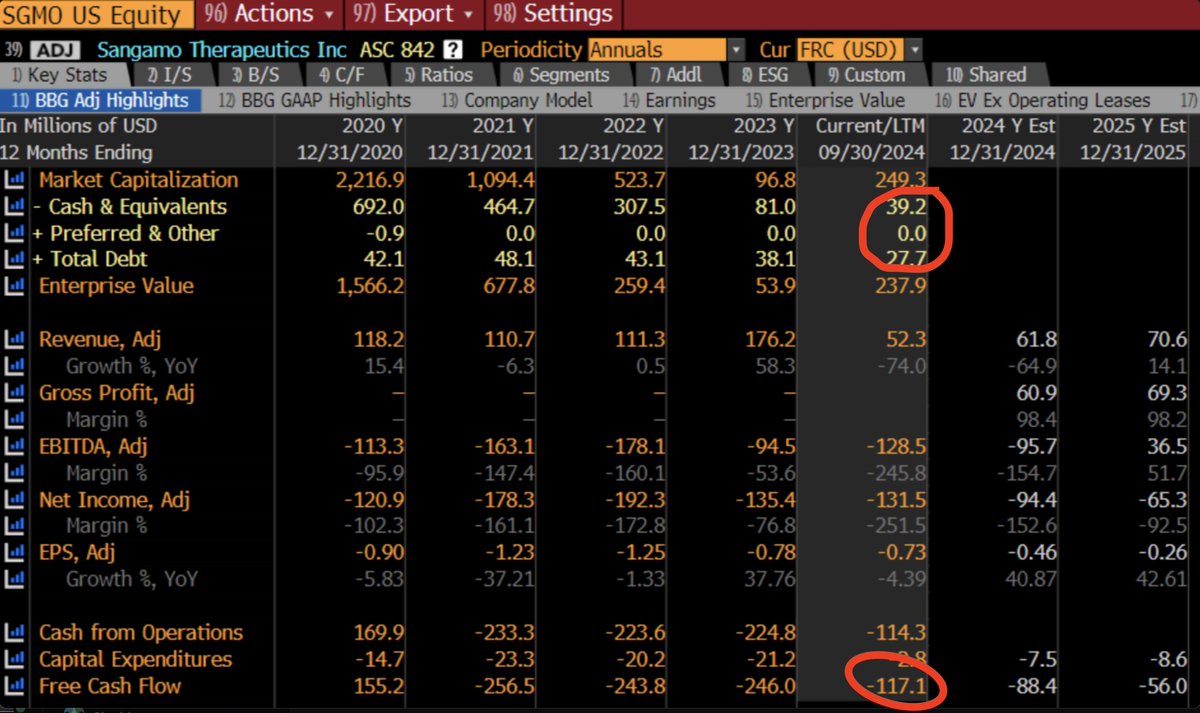The height and width of the screenshot is (713, 1200).
Task: Open the Export menu
Action: [413, 14]
